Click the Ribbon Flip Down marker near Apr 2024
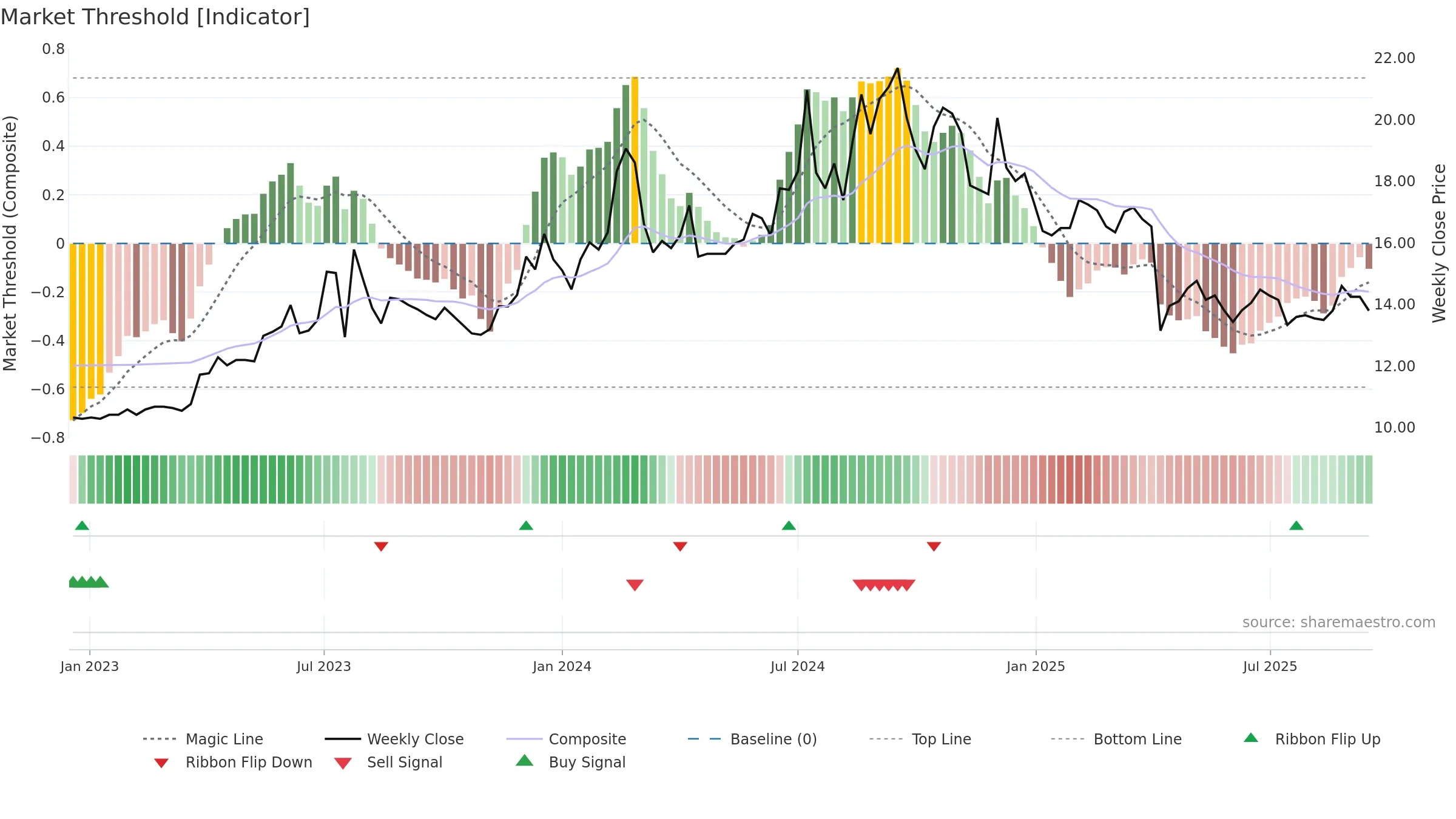 (680, 547)
